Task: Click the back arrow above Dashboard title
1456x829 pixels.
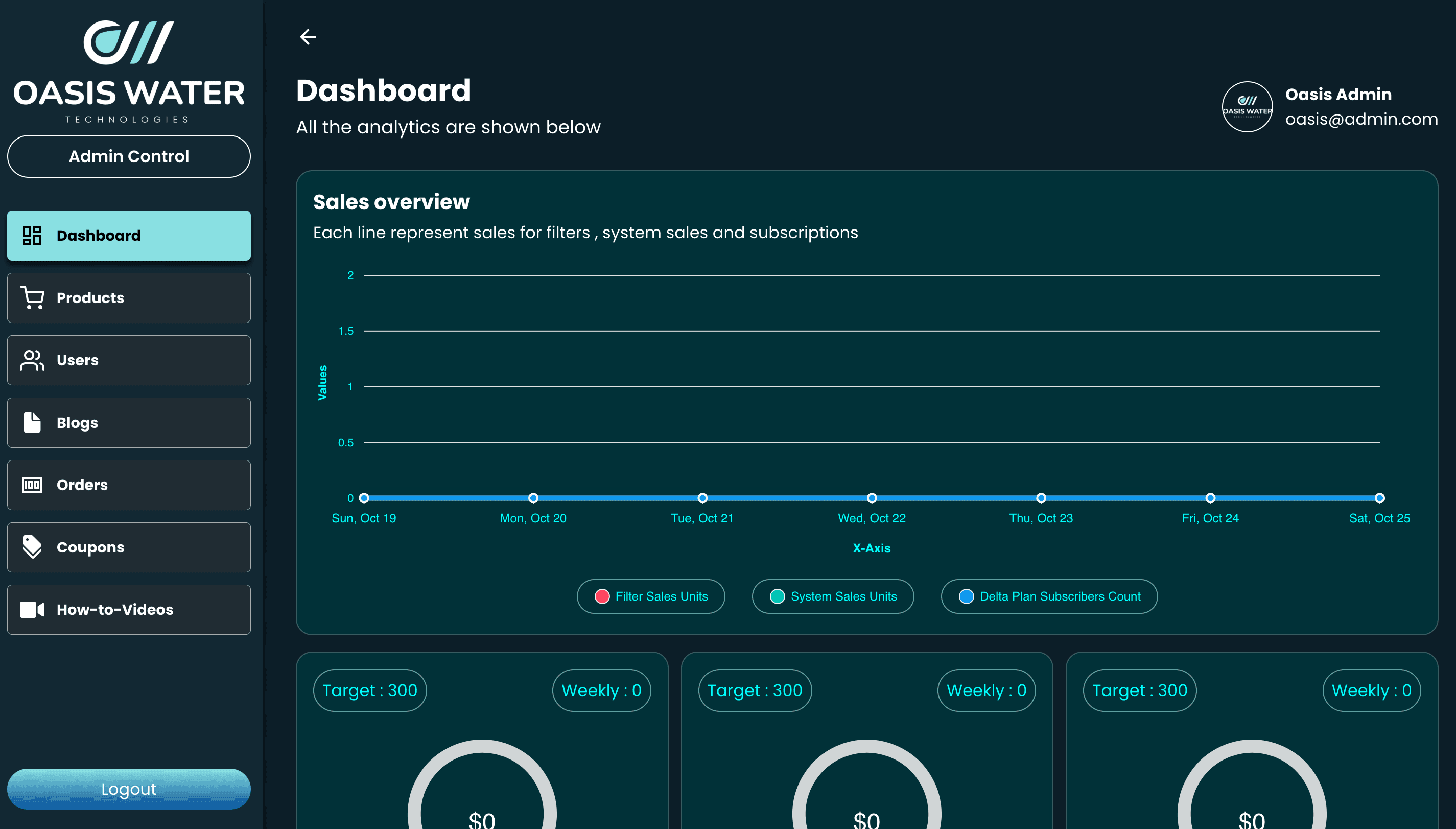Action: point(308,36)
